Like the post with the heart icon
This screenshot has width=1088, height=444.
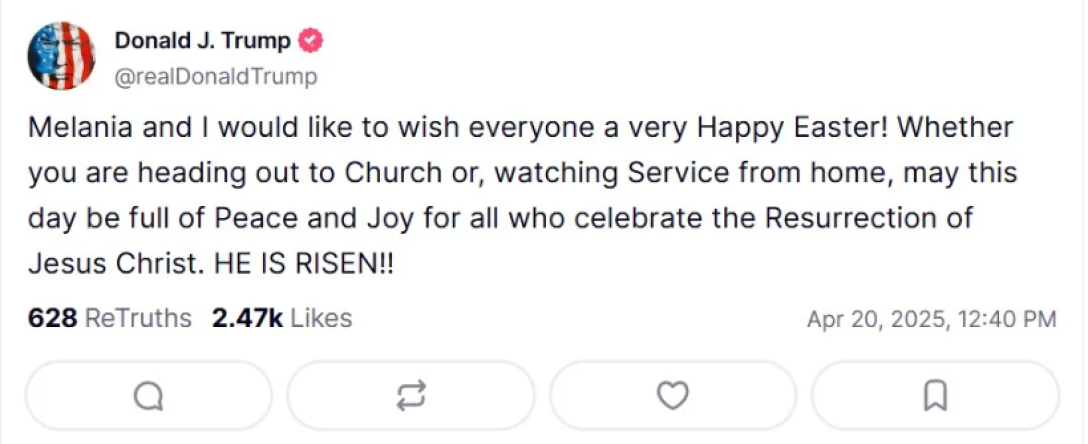tap(673, 397)
